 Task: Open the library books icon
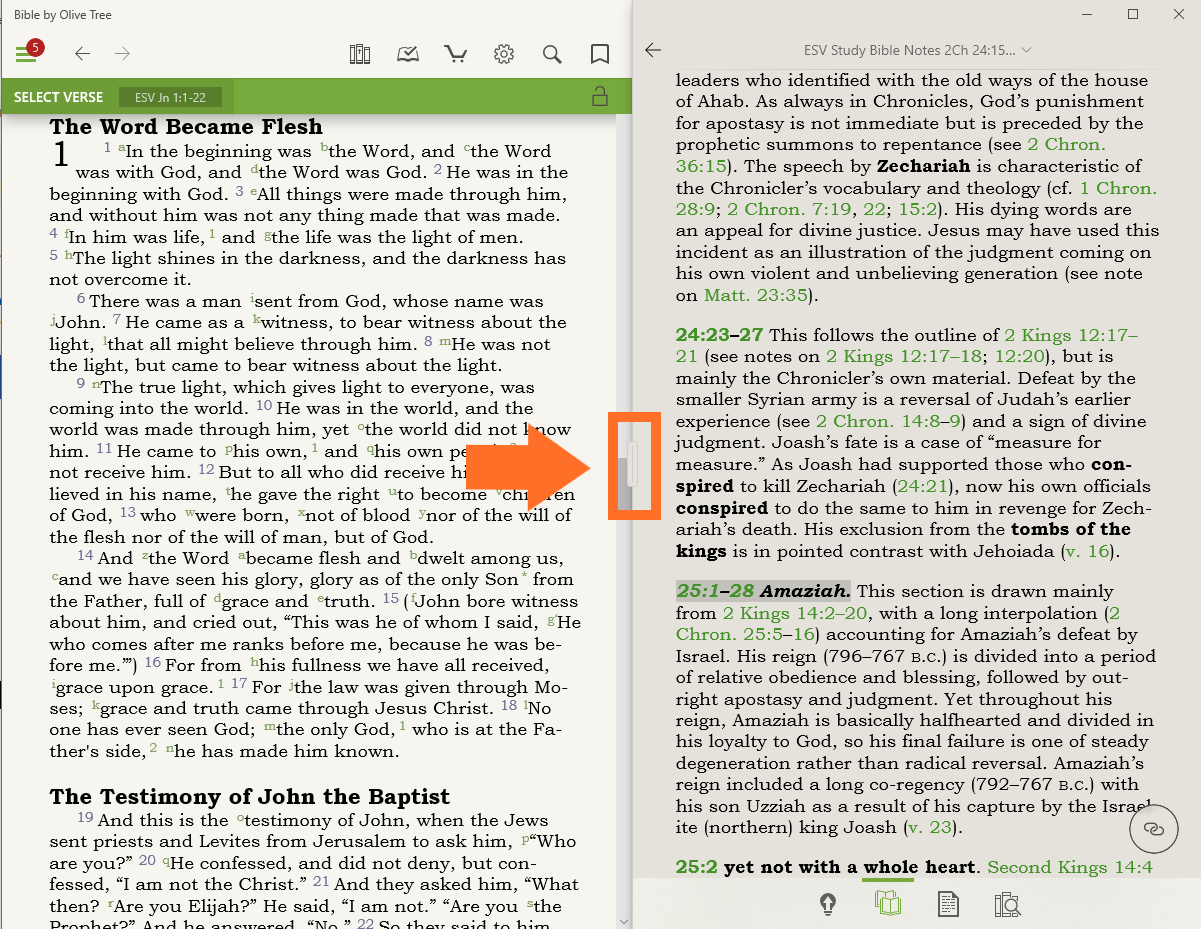pyautogui.click(x=360, y=54)
